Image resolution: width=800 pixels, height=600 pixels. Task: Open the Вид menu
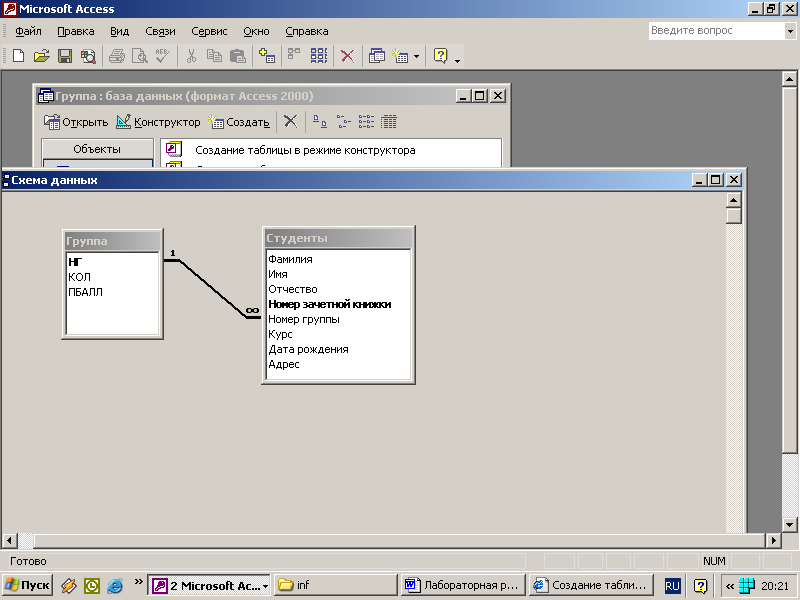tap(119, 31)
